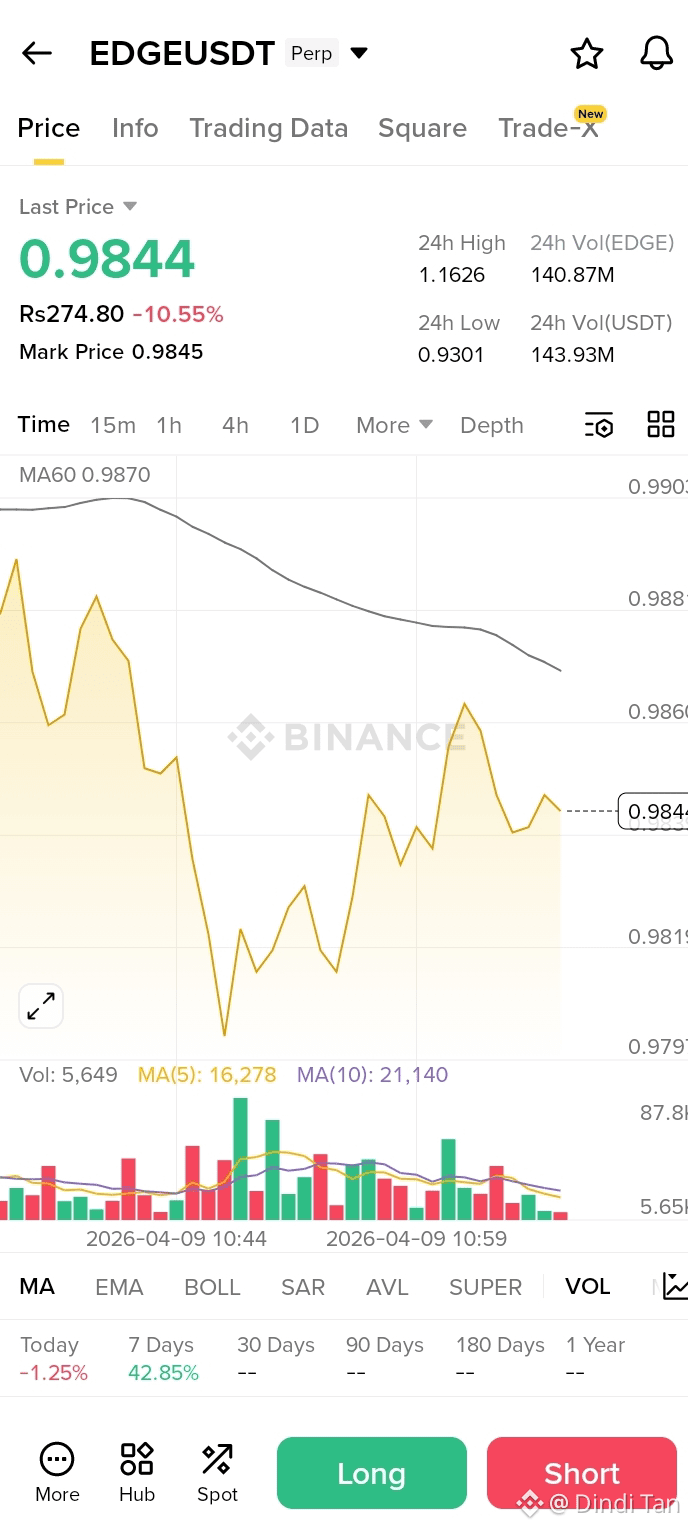Open price alert bell icon
This screenshot has height=1529, width=688.
click(657, 53)
